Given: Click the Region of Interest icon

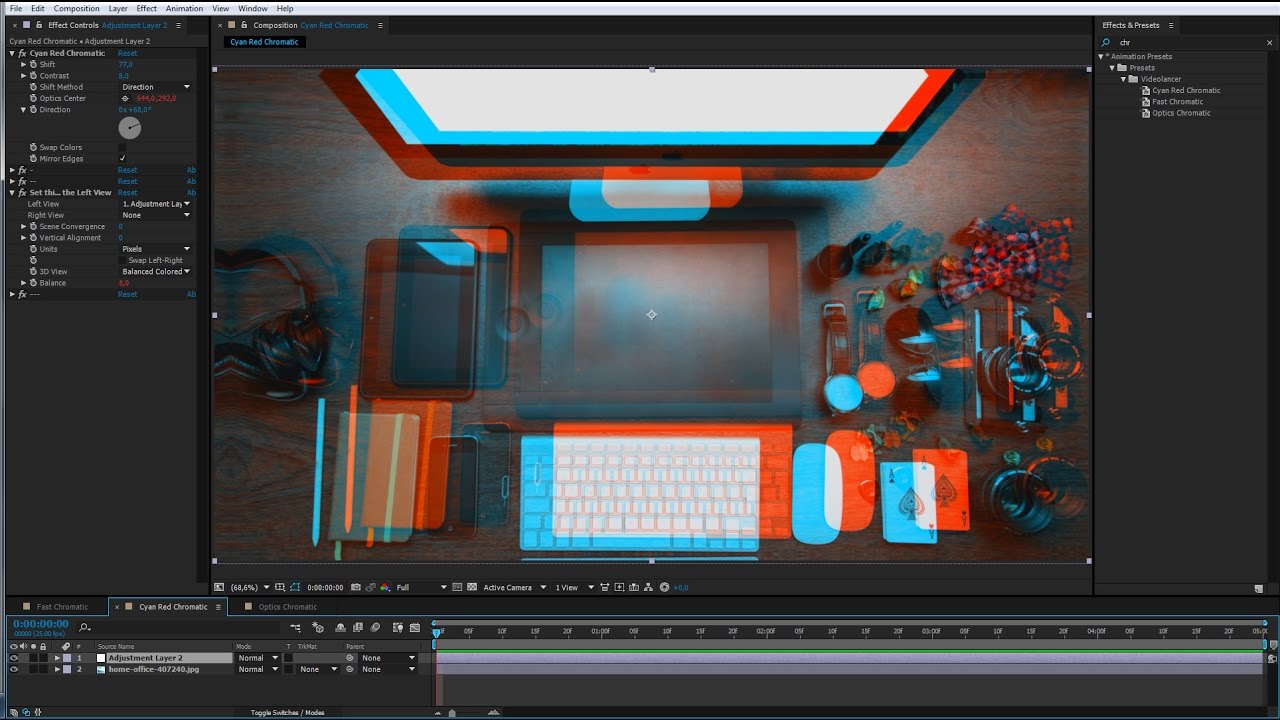Looking at the screenshot, I should pyautogui.click(x=457, y=587).
